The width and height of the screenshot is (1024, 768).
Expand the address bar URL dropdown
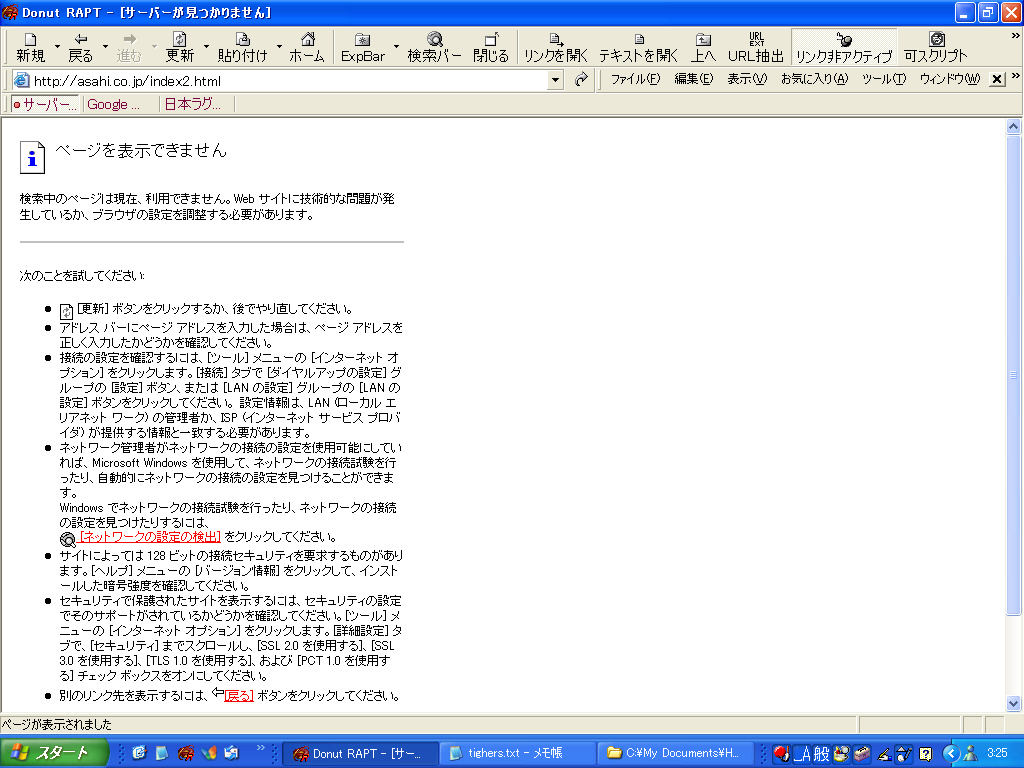[x=556, y=80]
